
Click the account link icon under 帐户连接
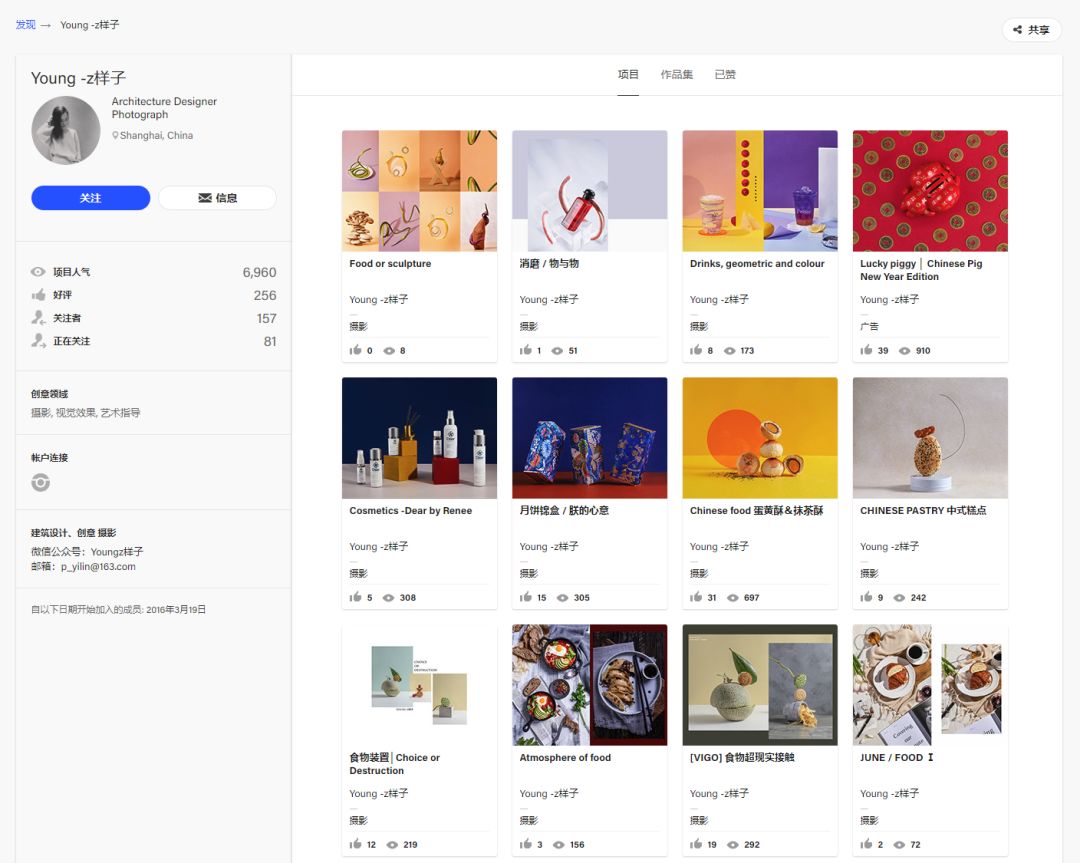[40, 483]
